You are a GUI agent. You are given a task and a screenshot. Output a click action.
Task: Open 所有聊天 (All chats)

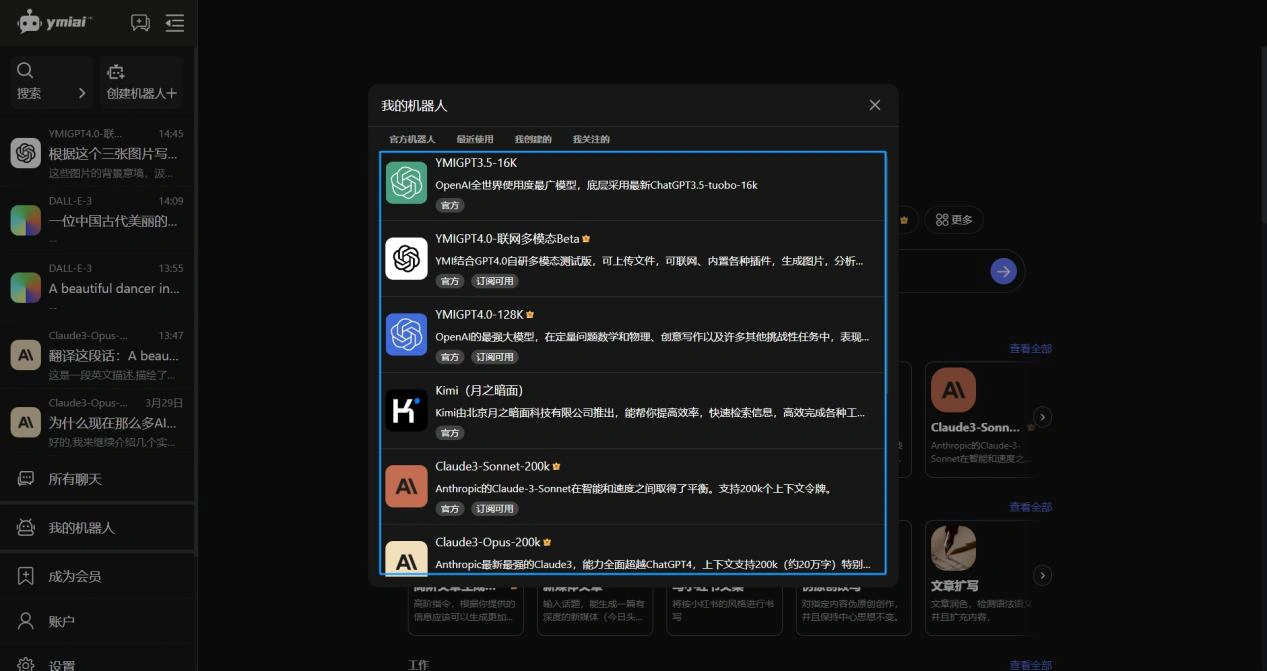[x=98, y=479]
